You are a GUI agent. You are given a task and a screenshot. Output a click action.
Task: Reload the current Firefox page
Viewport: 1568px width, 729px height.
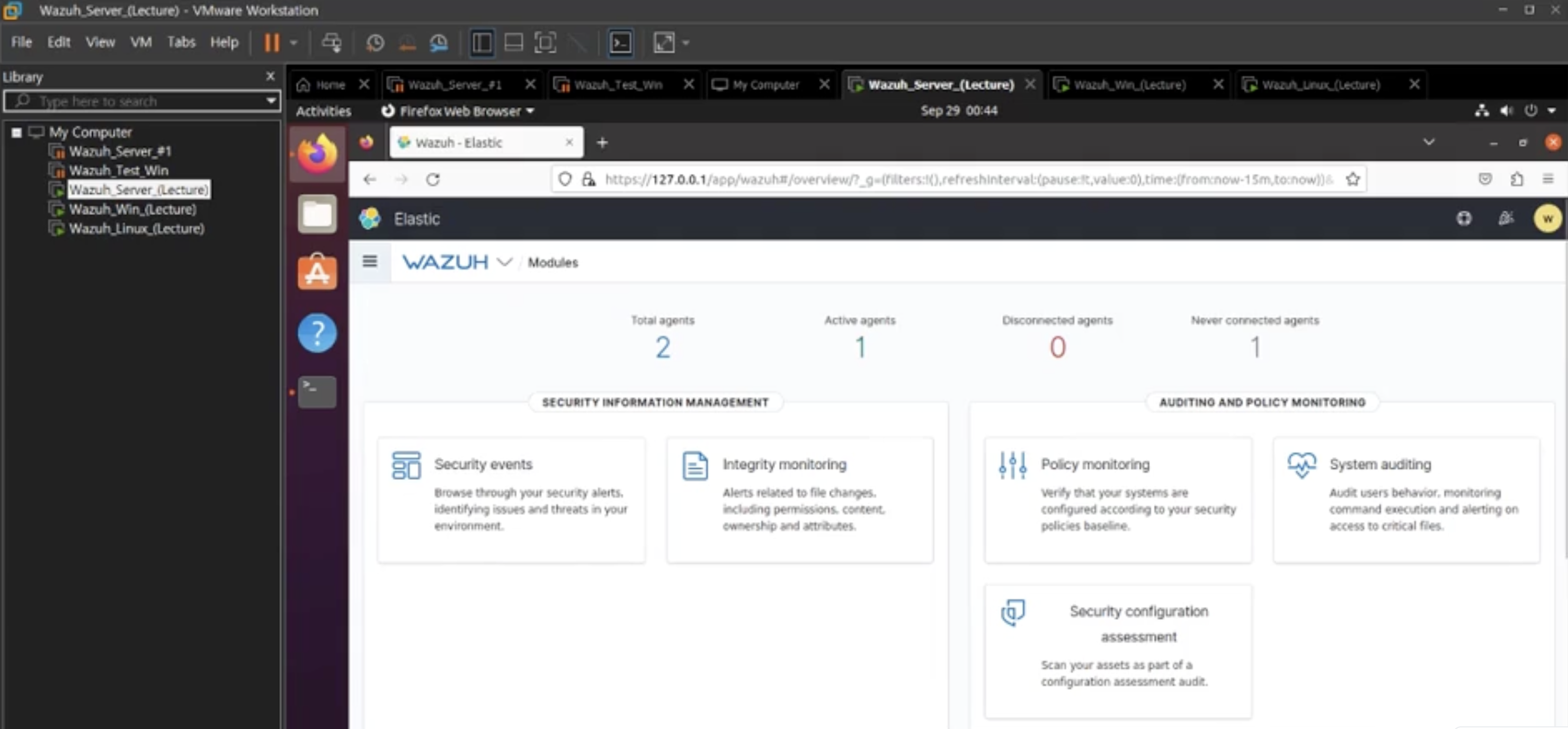coord(433,180)
